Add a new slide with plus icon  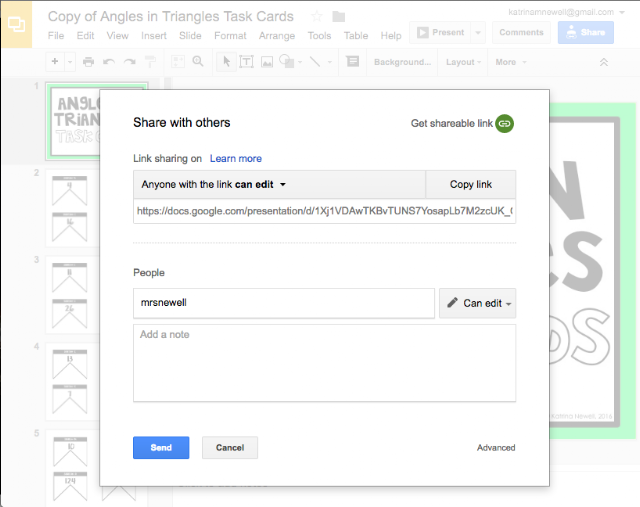point(55,62)
